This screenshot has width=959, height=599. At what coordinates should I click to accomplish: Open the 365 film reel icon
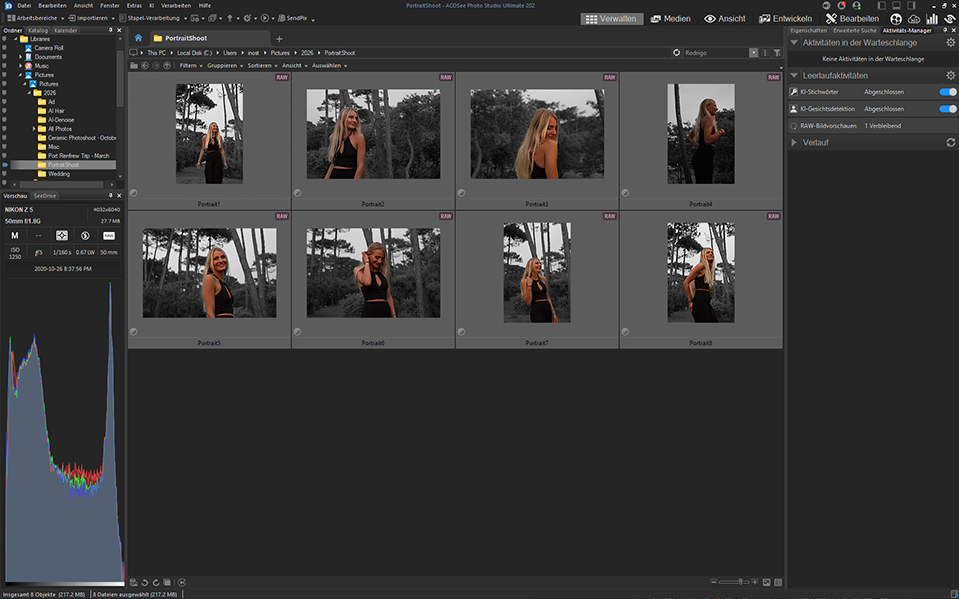pyautogui.click(x=896, y=18)
